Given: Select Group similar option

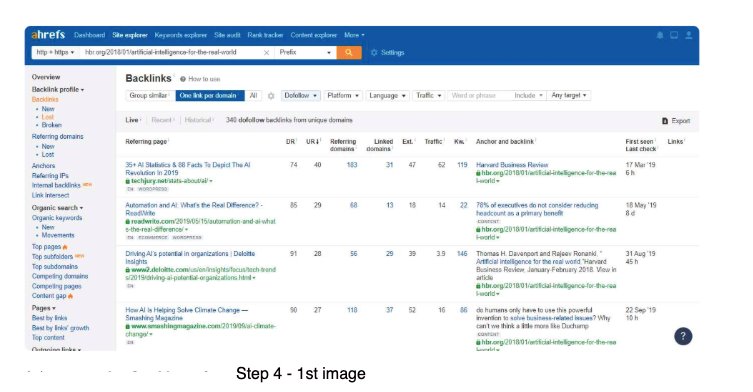Looking at the screenshot, I should (x=149, y=96).
